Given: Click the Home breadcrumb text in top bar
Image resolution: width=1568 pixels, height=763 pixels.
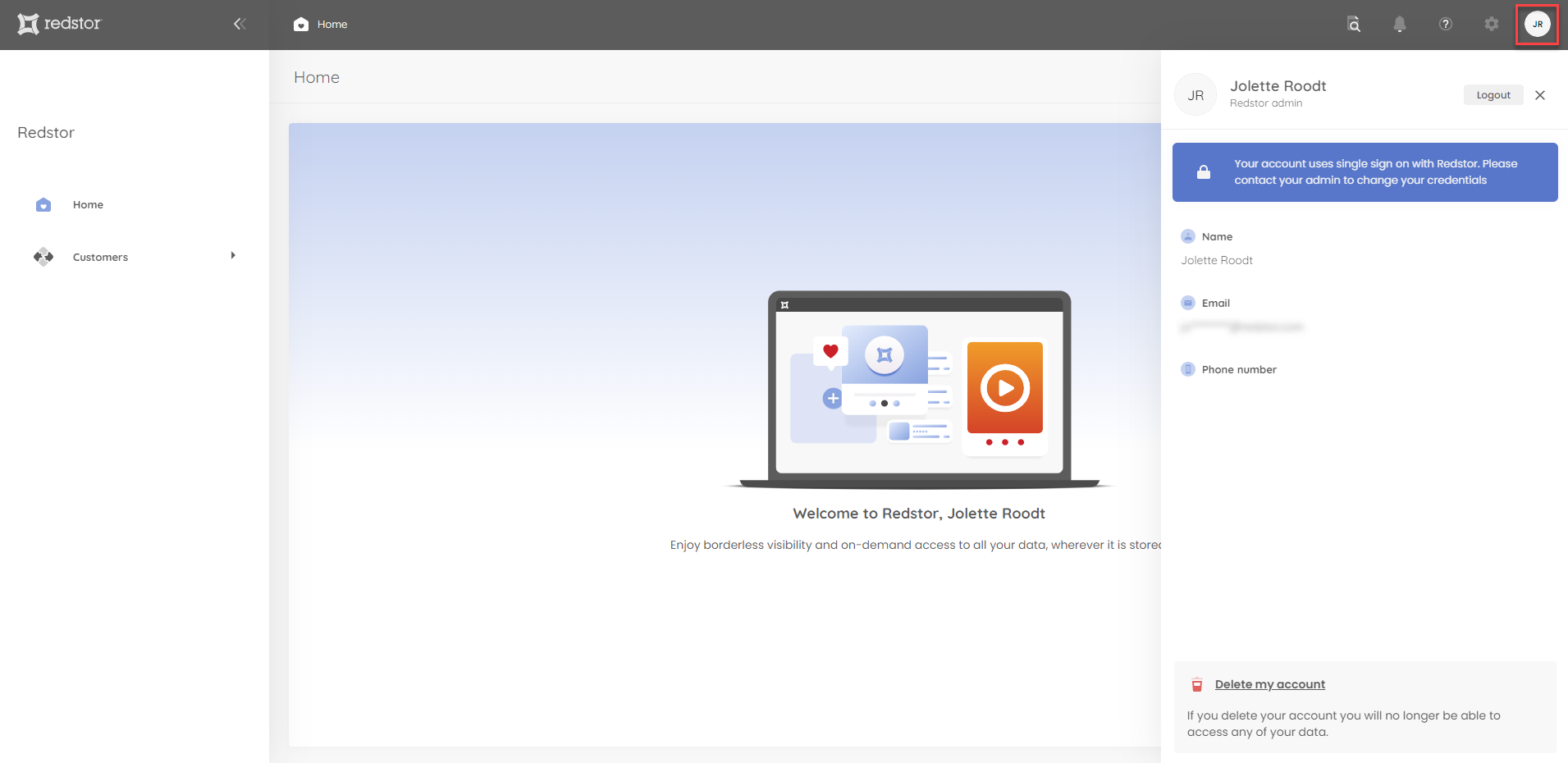Looking at the screenshot, I should (332, 25).
